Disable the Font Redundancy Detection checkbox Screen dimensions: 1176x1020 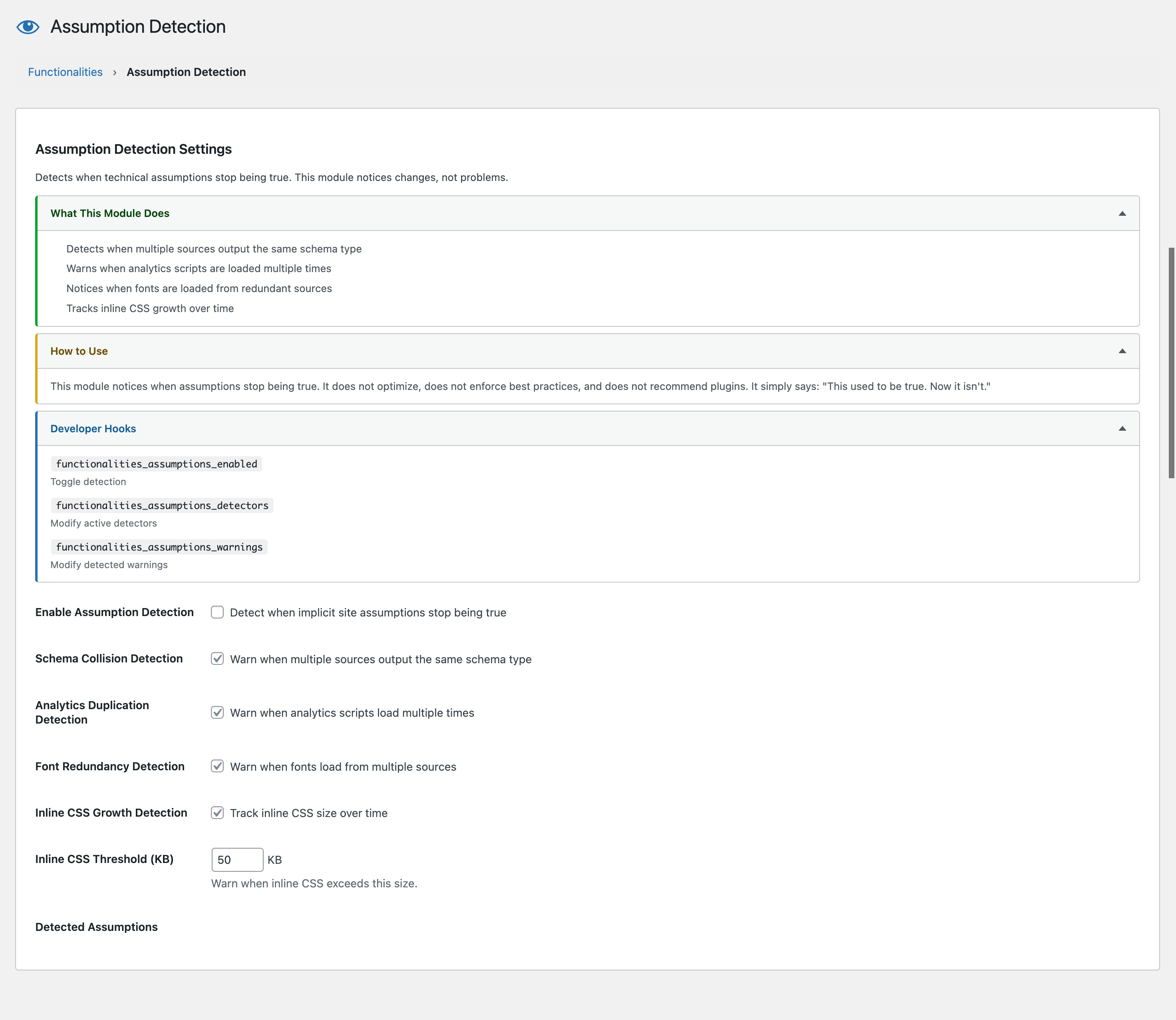(217, 766)
